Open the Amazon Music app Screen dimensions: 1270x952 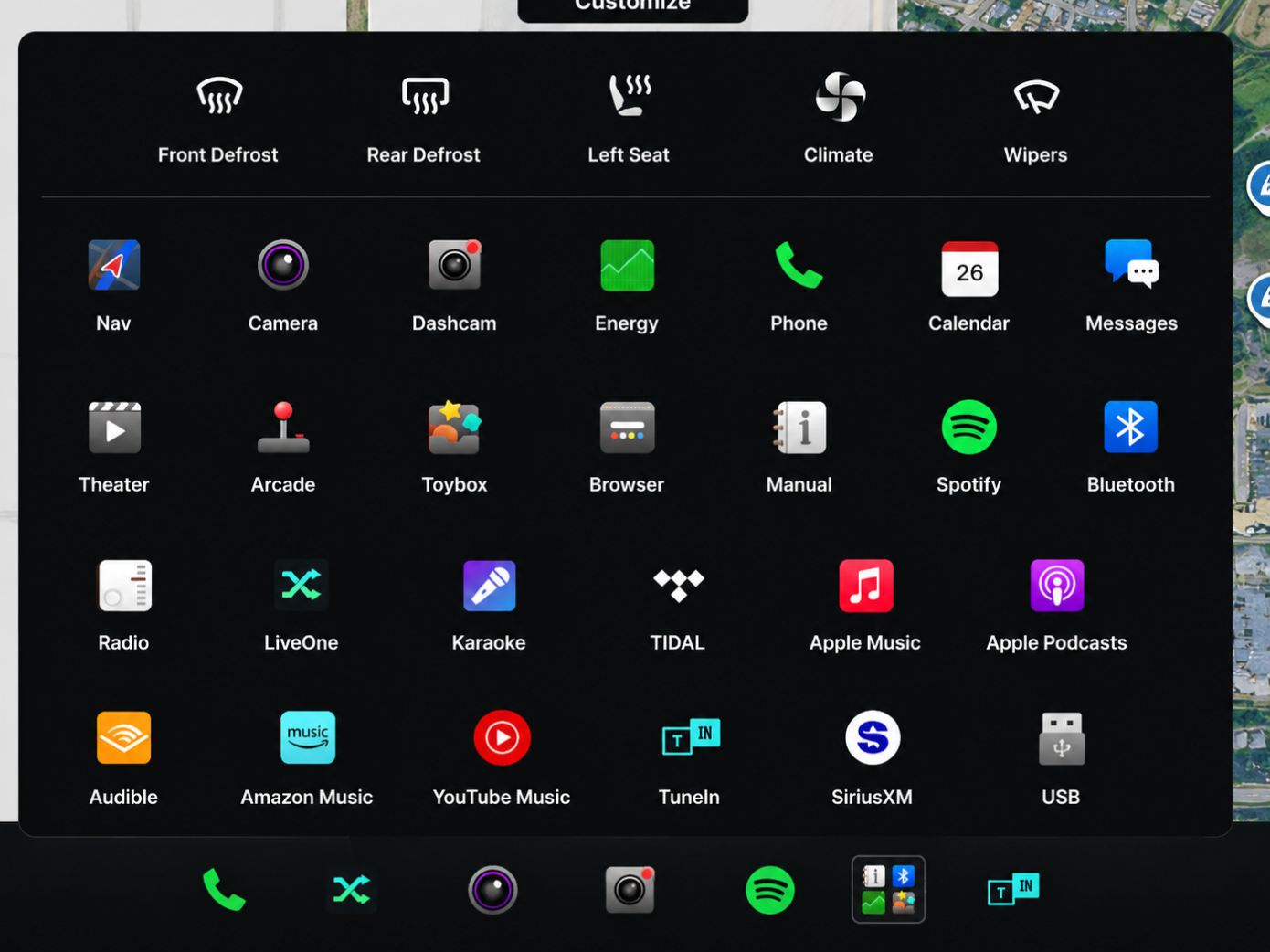coord(307,758)
